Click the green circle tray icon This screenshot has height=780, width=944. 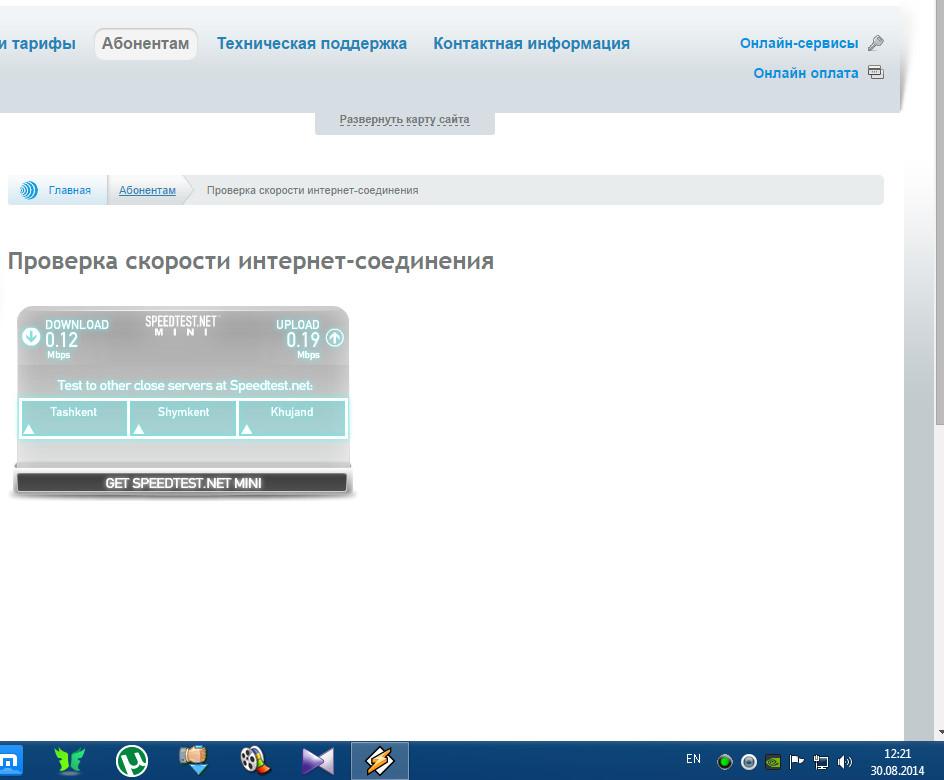click(725, 762)
